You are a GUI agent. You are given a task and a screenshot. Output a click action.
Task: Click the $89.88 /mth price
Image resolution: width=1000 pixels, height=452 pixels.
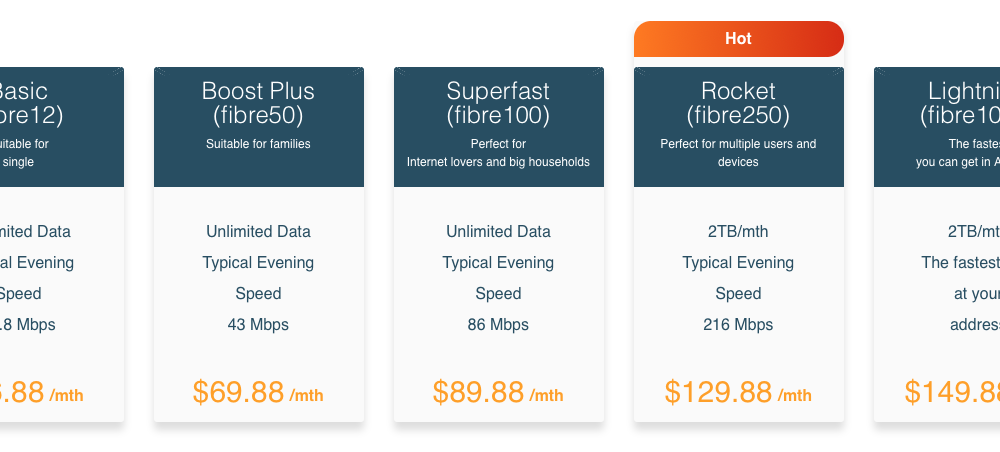(498, 392)
